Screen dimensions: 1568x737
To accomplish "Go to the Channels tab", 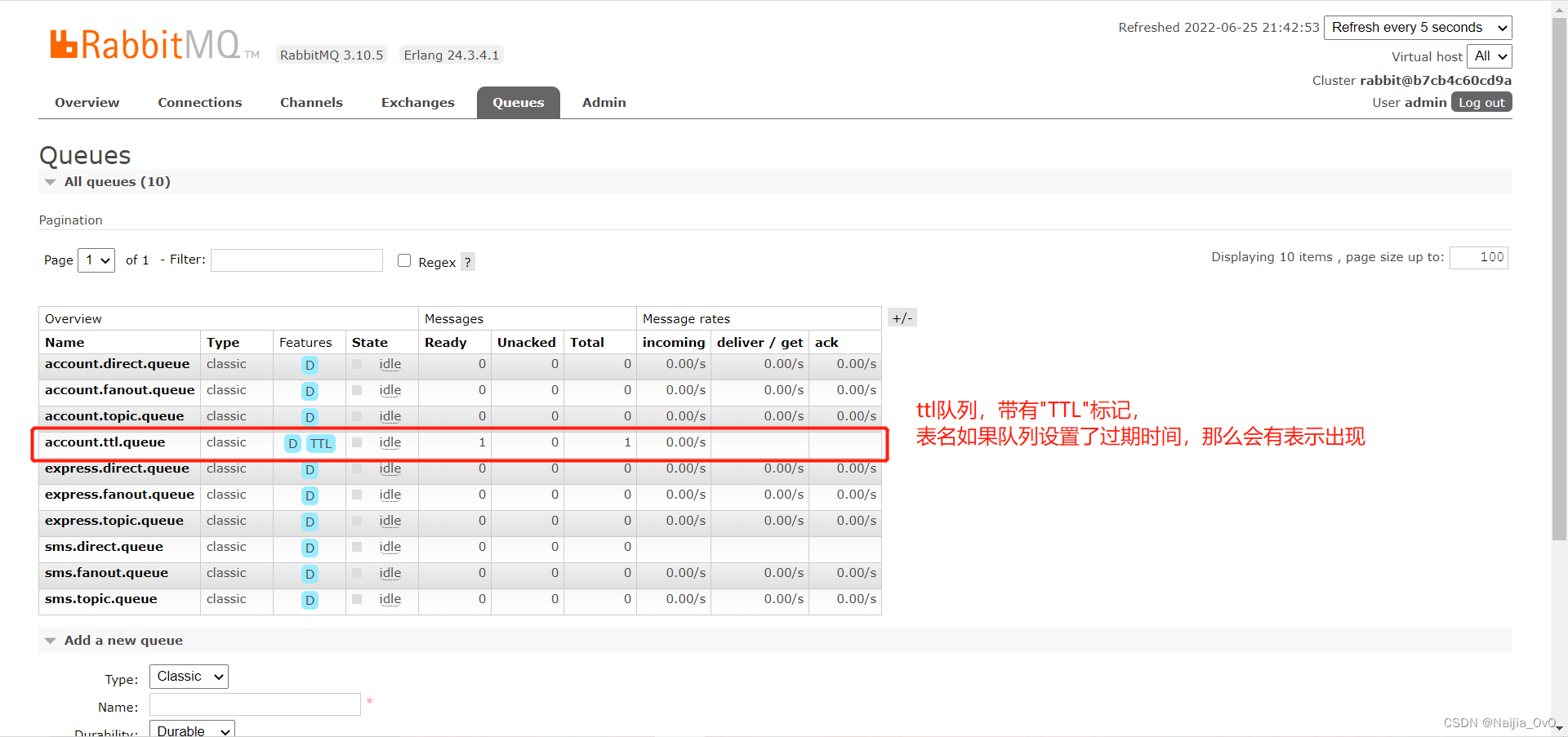I will pos(311,103).
